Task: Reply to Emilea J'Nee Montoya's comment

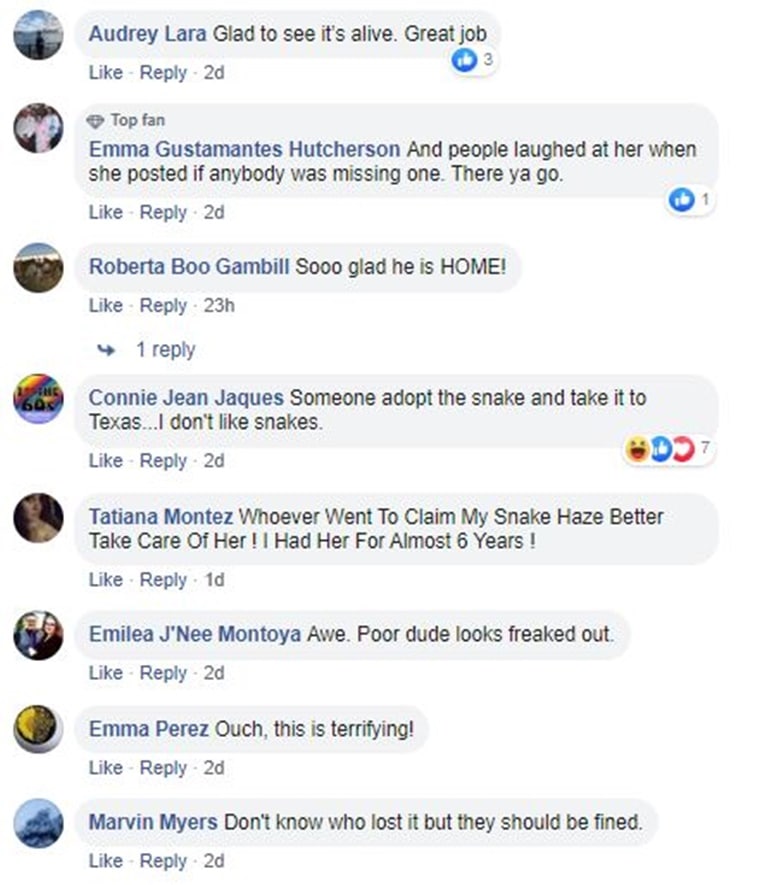Action: [163, 674]
